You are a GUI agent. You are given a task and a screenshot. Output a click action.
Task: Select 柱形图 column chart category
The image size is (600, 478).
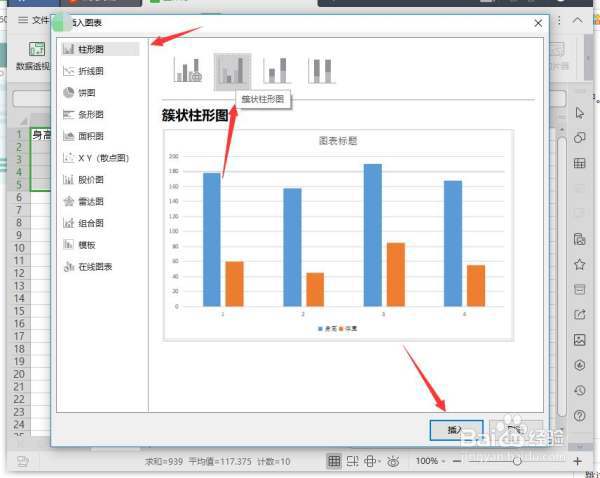pyautogui.click(x=100, y=49)
